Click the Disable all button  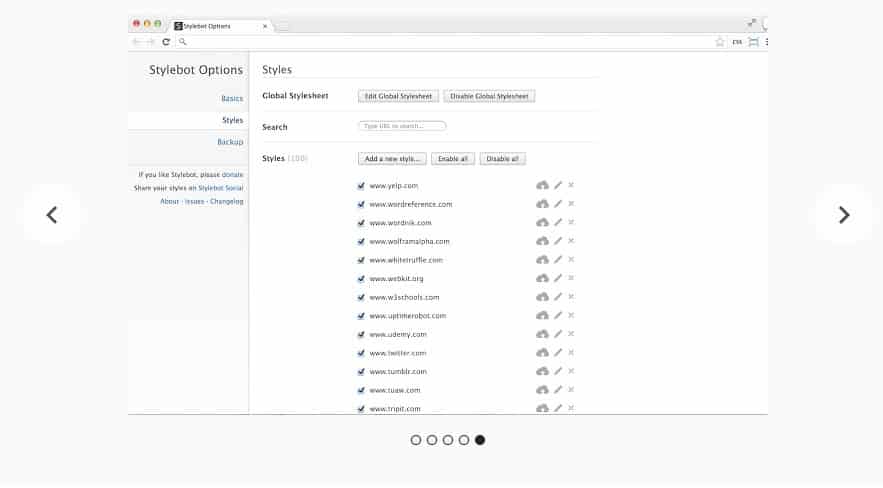tap(502, 159)
